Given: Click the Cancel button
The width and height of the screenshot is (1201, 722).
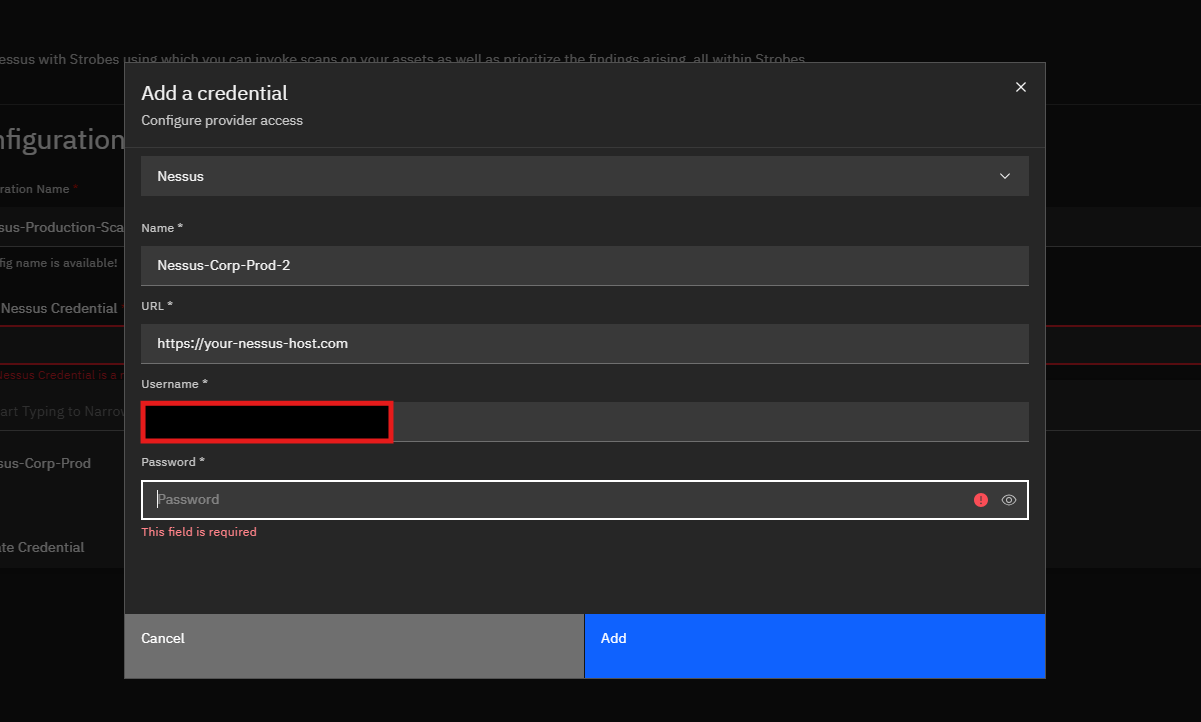Looking at the screenshot, I should coord(354,646).
